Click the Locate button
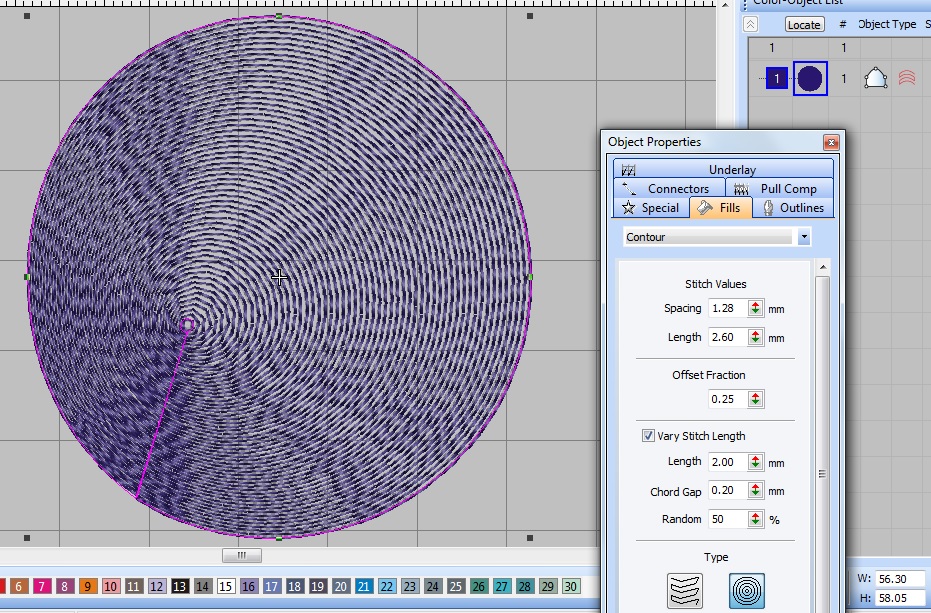The image size is (931, 613). point(804,24)
